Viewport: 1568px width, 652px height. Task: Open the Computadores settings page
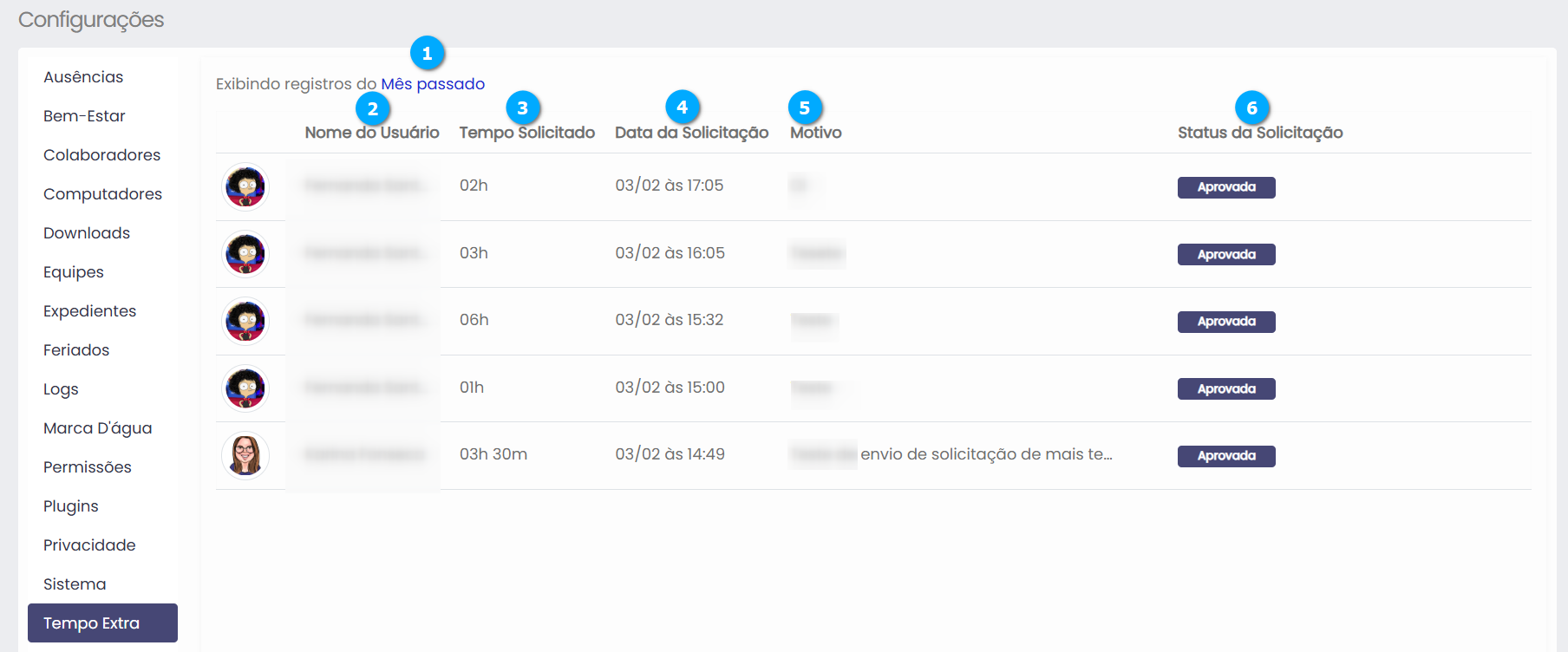tap(102, 194)
